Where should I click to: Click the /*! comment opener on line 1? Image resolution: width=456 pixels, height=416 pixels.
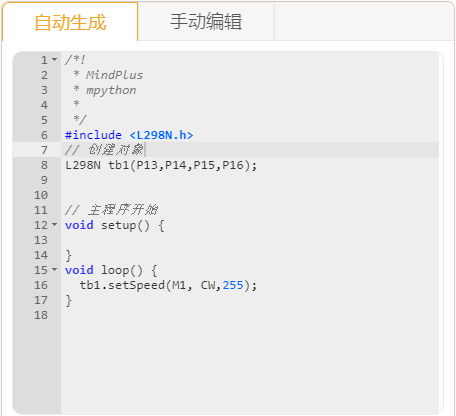click(75, 60)
